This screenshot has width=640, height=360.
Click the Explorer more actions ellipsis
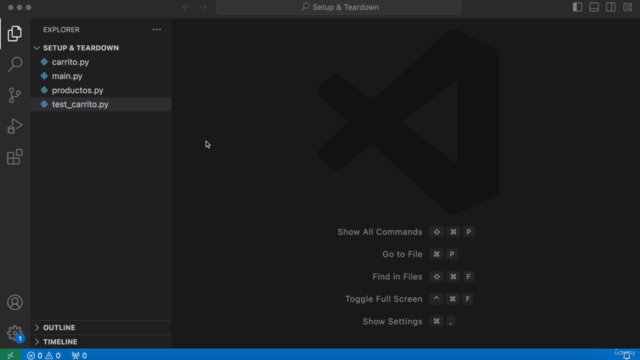pos(157,29)
